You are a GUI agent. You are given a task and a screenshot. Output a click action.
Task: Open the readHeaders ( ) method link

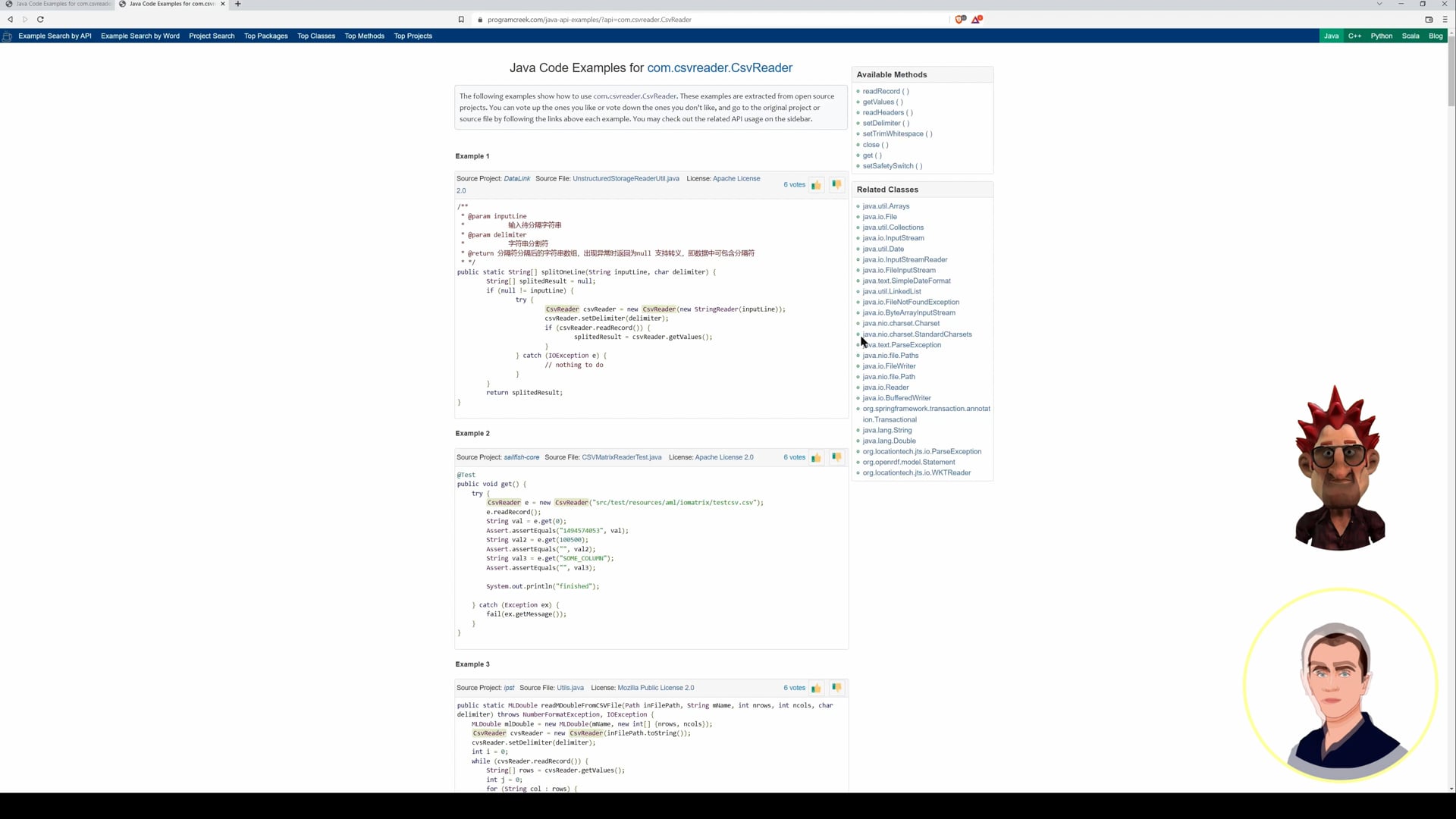[x=888, y=113]
